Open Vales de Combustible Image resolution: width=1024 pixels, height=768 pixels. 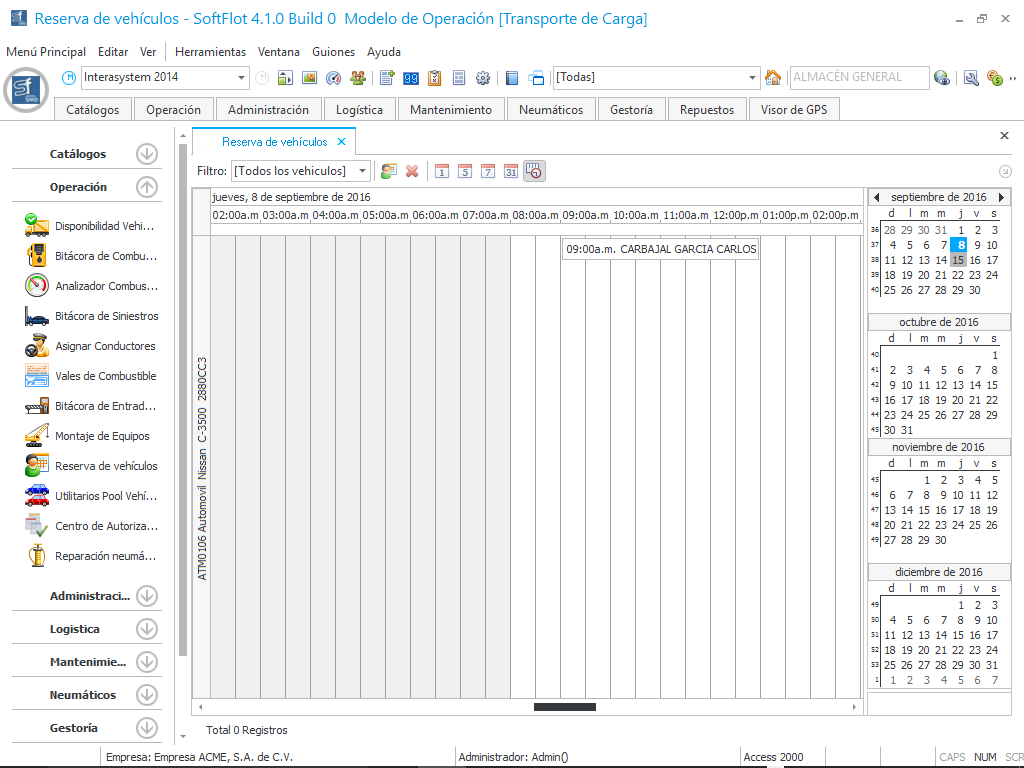coord(37,376)
